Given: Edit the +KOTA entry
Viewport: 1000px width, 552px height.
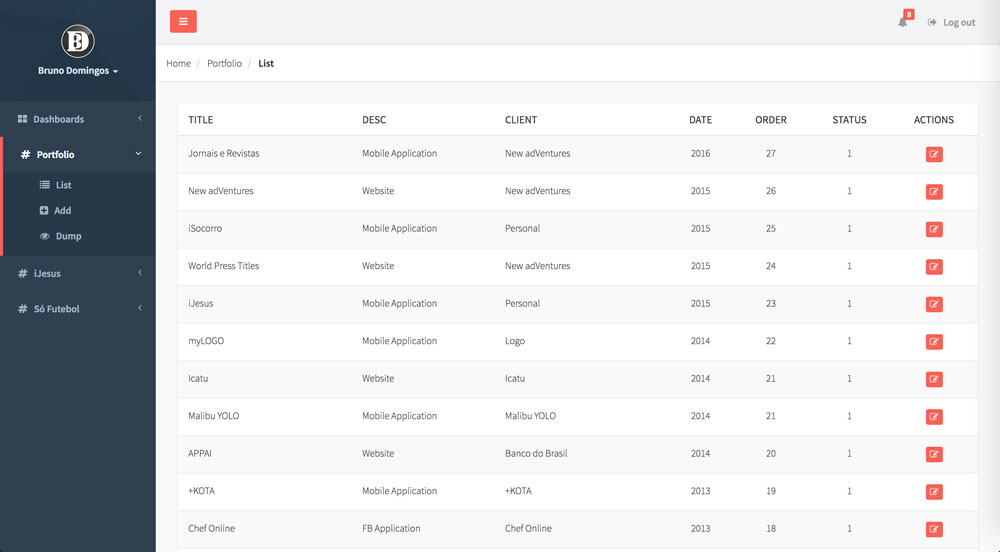Looking at the screenshot, I should click(934, 492).
